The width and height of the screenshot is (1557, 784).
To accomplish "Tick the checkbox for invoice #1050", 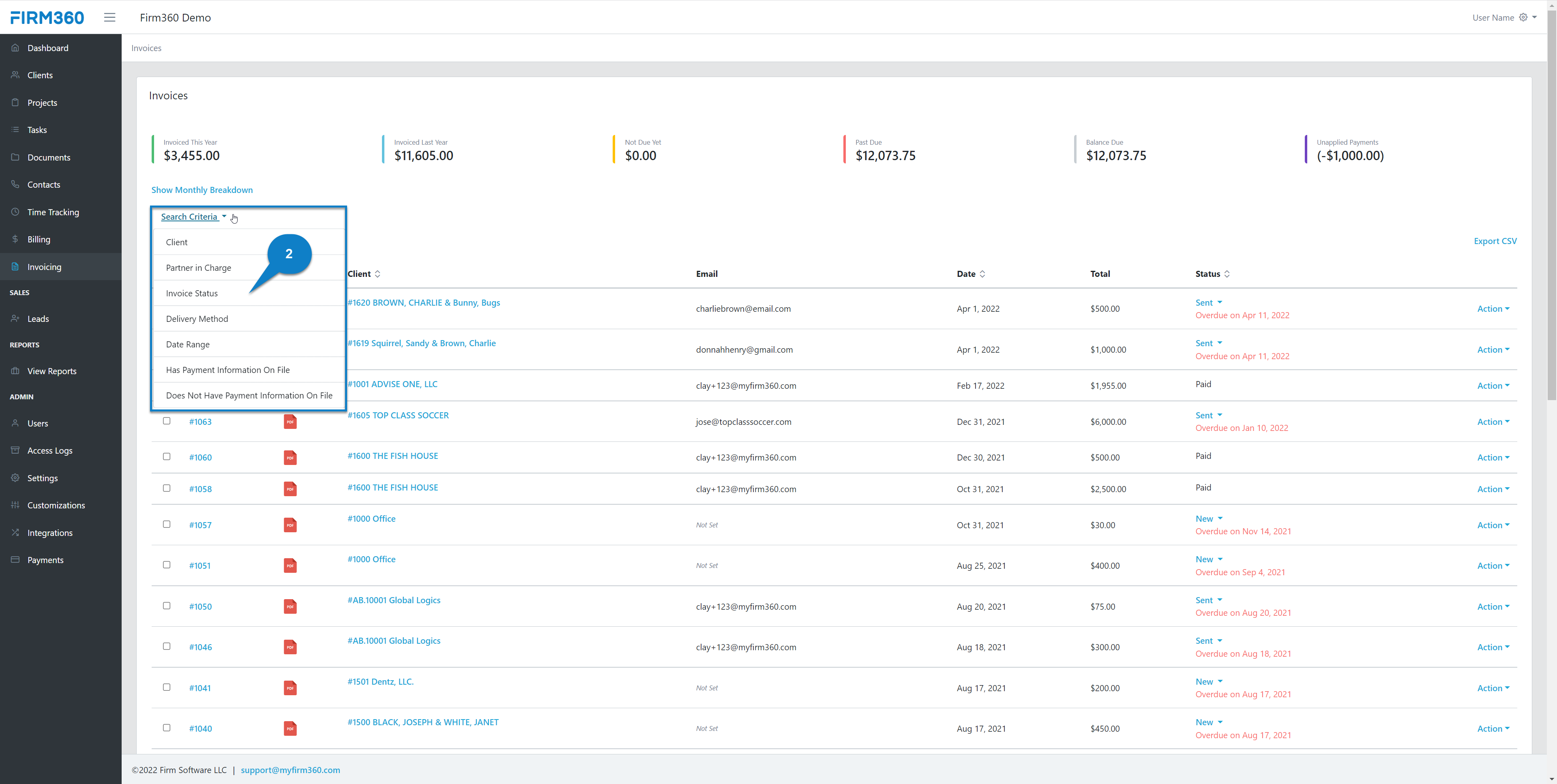I will pyautogui.click(x=166, y=606).
